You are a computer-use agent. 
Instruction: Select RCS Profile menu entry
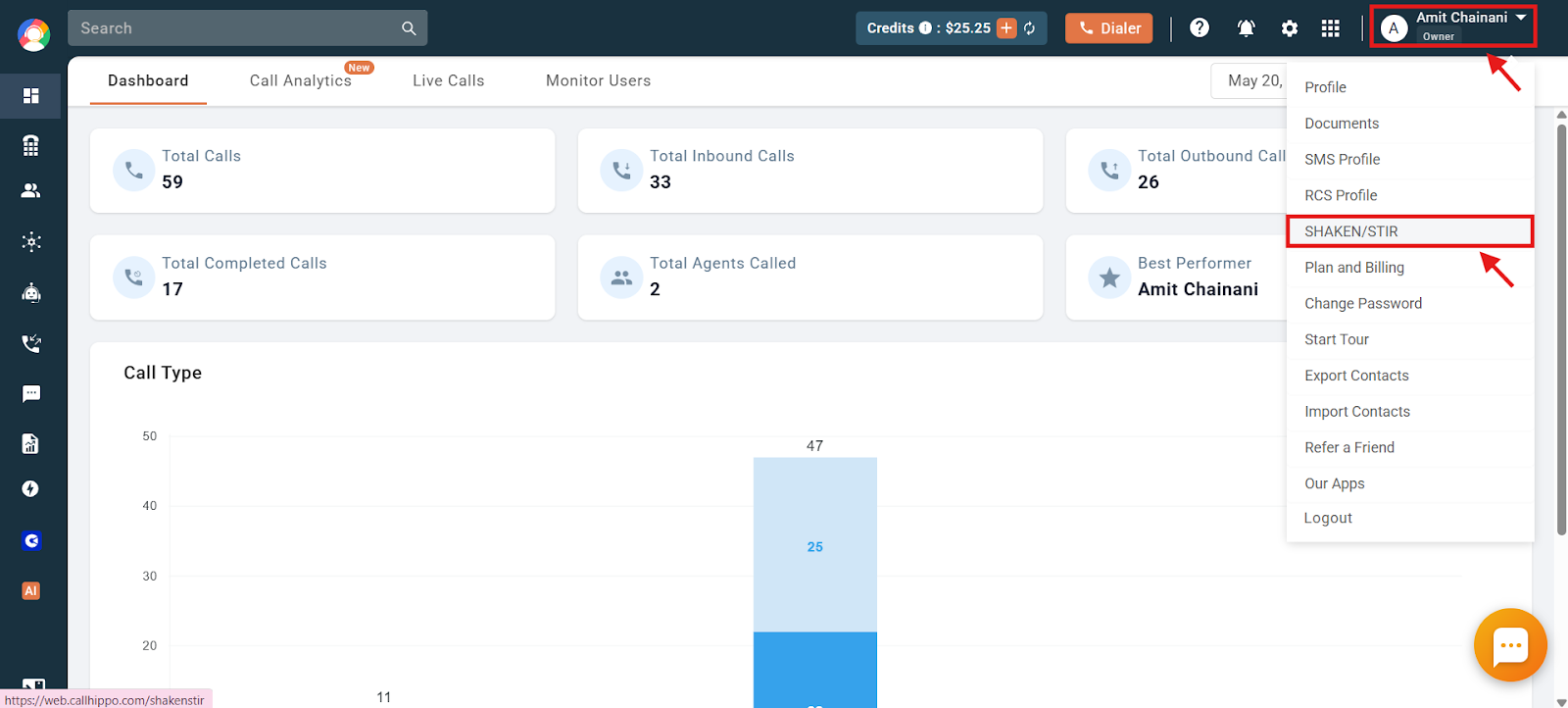(1409, 195)
